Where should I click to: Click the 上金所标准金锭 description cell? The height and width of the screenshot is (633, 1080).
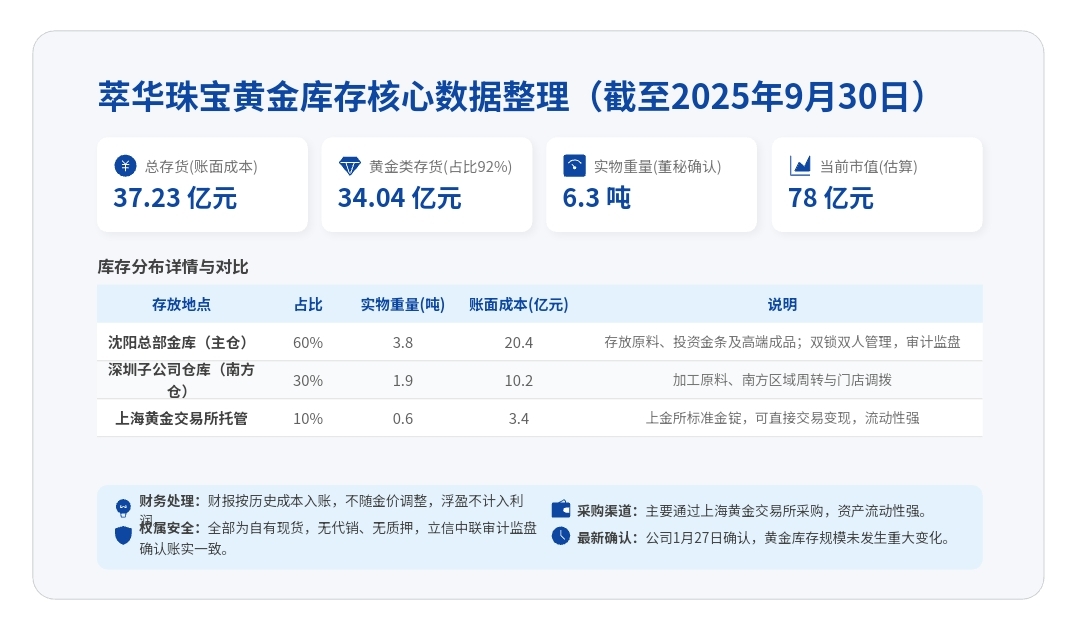pyautogui.click(x=782, y=418)
